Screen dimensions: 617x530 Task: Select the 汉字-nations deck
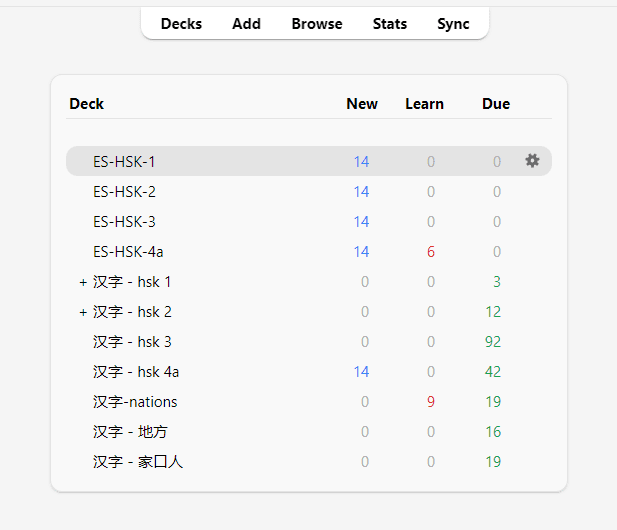tap(135, 402)
